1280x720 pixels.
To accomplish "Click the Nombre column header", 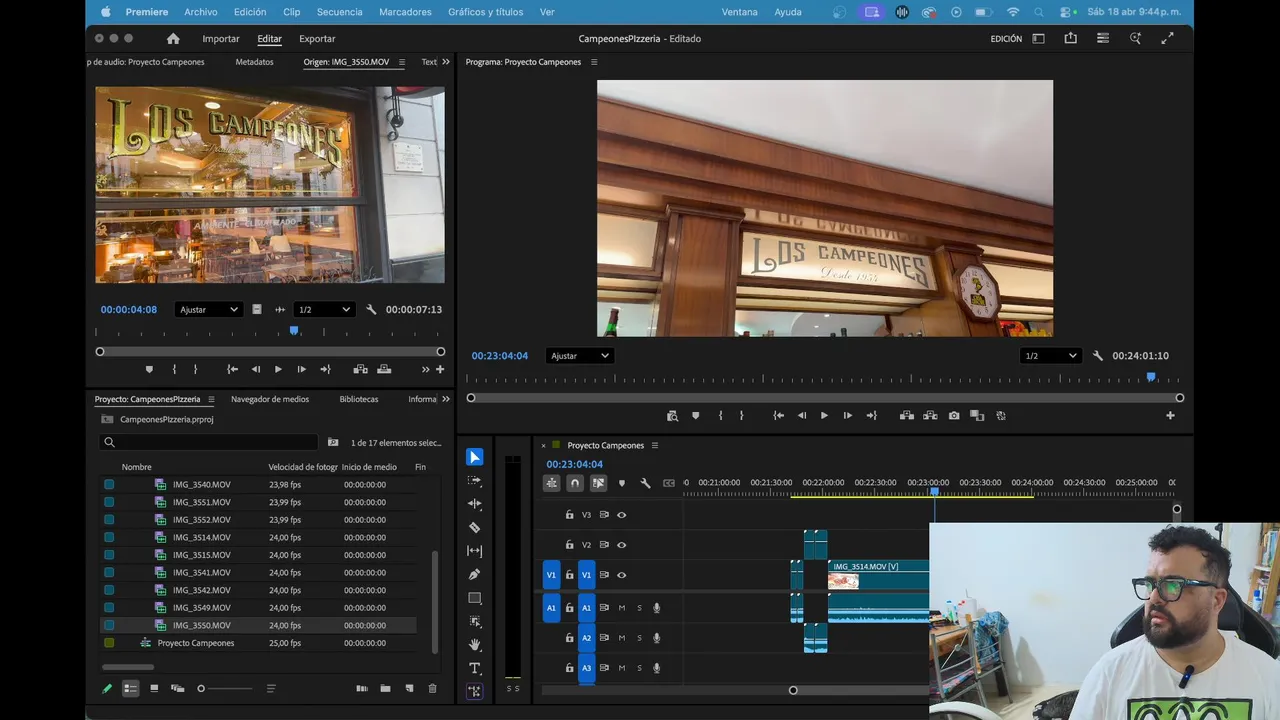I will [137, 467].
